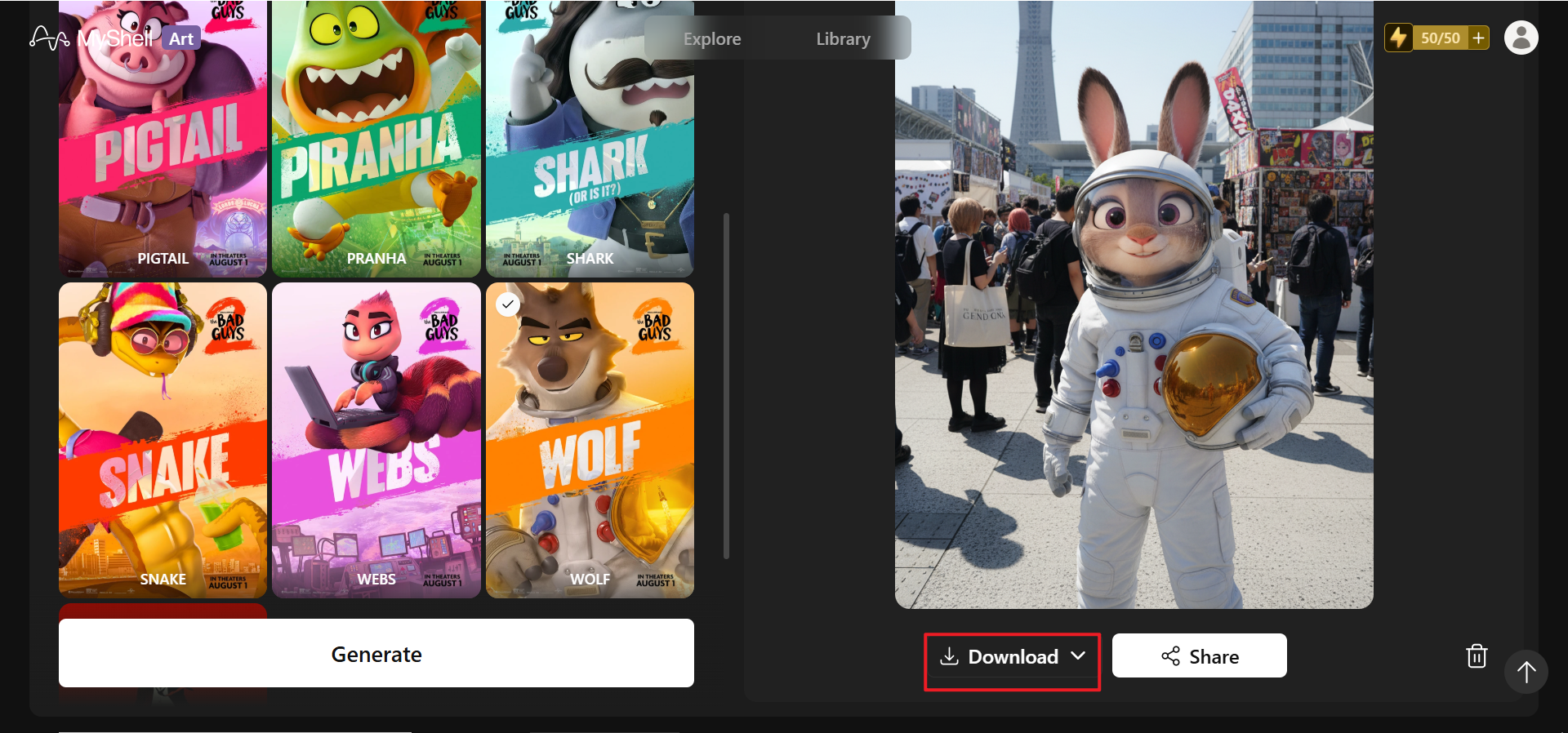Screen dimensions: 1568x733
Task: Select the Snake poster template
Action: [163, 441]
